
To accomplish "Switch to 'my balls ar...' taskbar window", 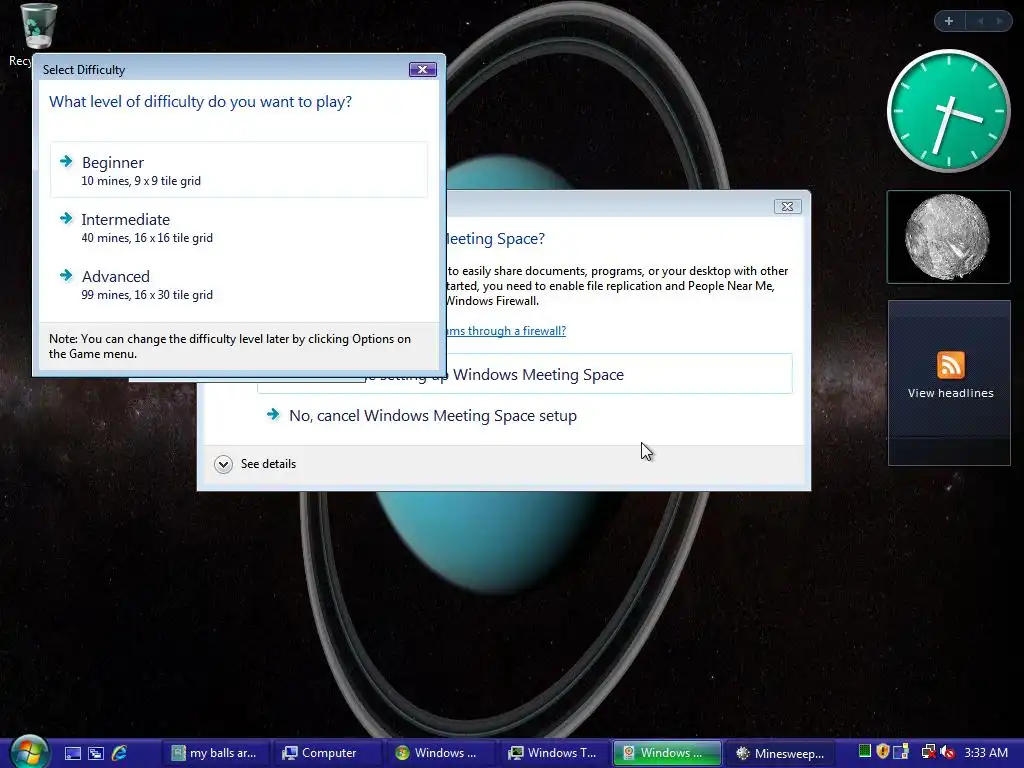I will pos(214,753).
